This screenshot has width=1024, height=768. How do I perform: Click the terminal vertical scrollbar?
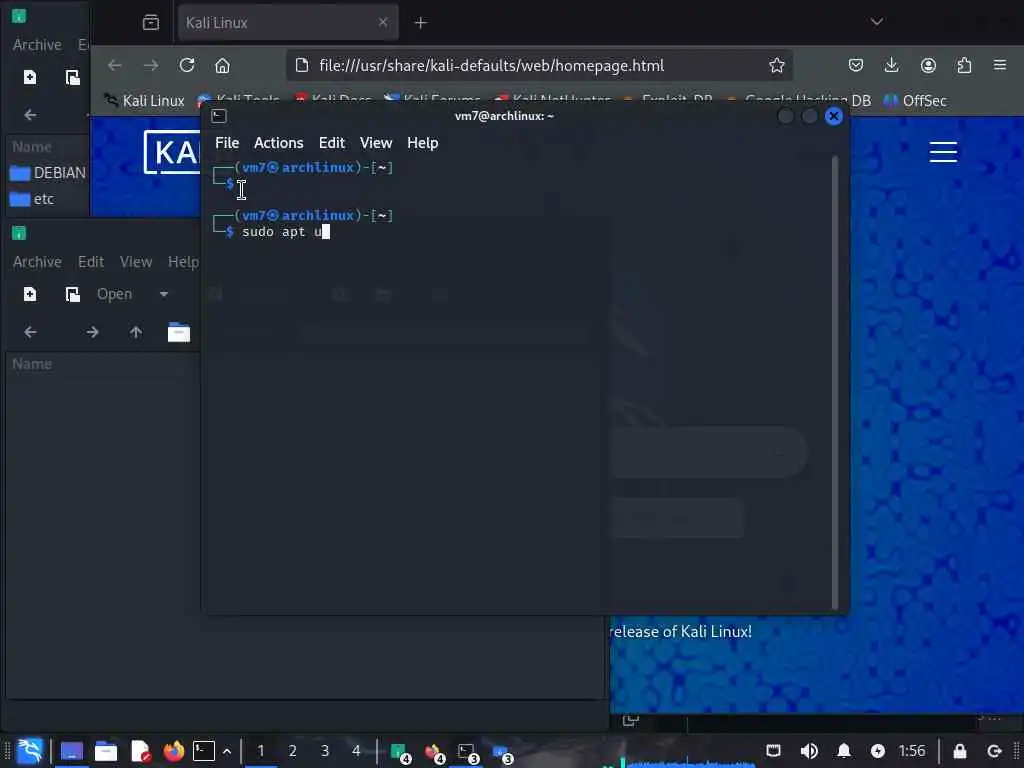pos(834,383)
